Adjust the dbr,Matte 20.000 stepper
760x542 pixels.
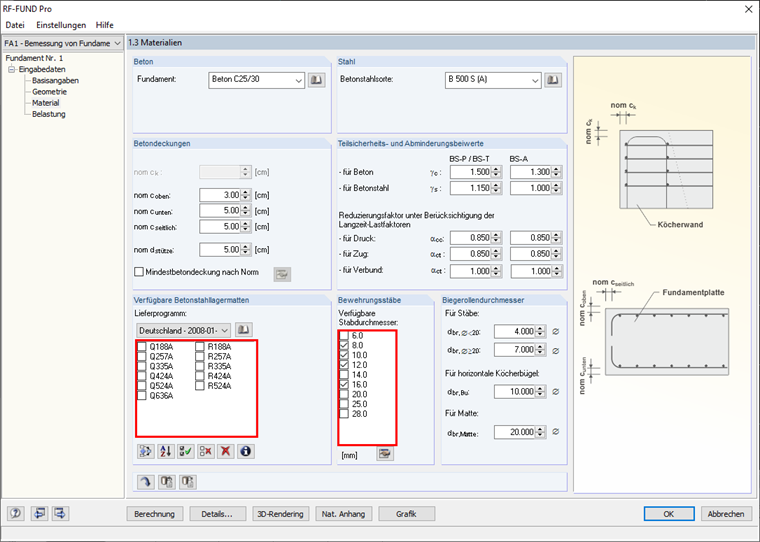point(540,432)
